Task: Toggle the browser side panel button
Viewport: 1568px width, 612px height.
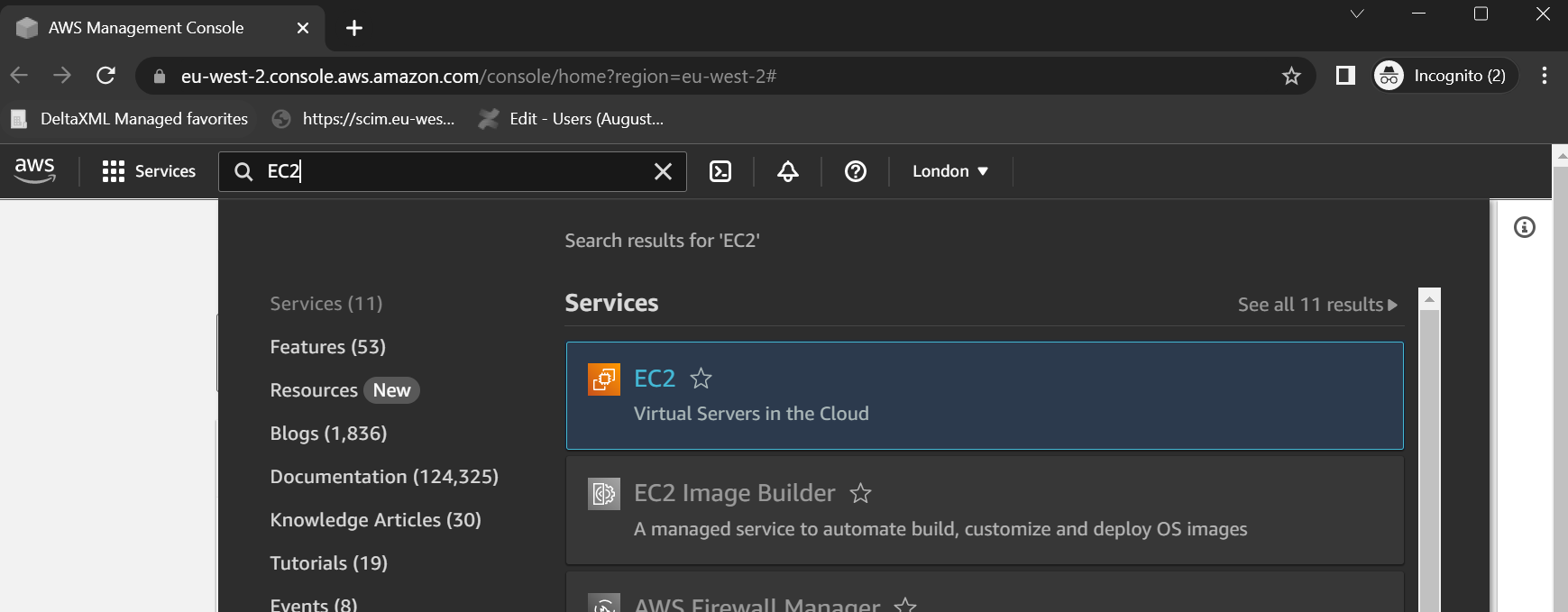Action: pos(1345,76)
